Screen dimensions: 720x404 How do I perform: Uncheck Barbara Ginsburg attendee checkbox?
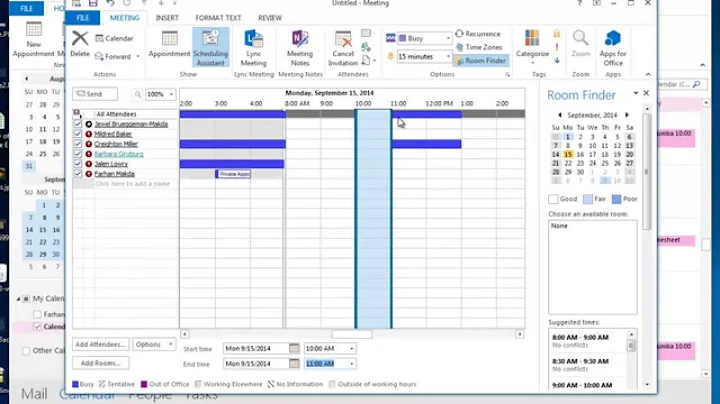click(78, 154)
